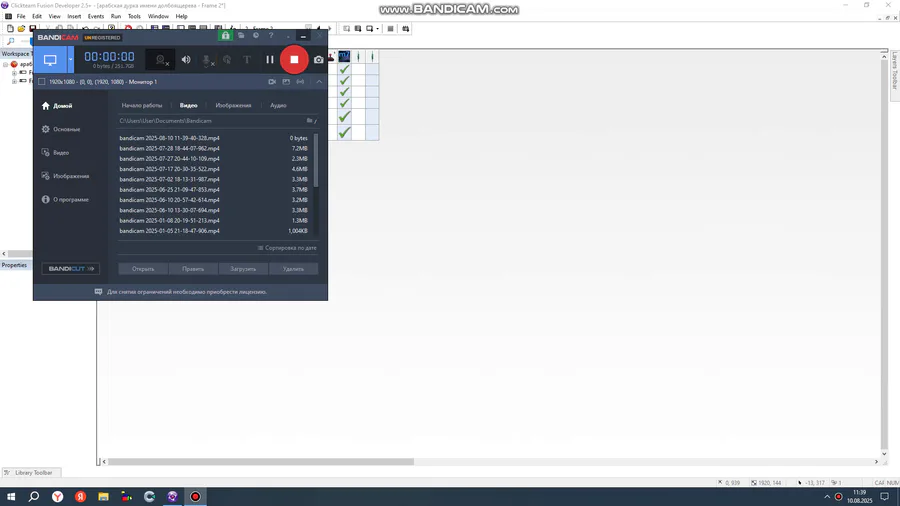The image size is (900, 506).
Task: Toggle Bandicam's microphone icon
Action: [207, 60]
